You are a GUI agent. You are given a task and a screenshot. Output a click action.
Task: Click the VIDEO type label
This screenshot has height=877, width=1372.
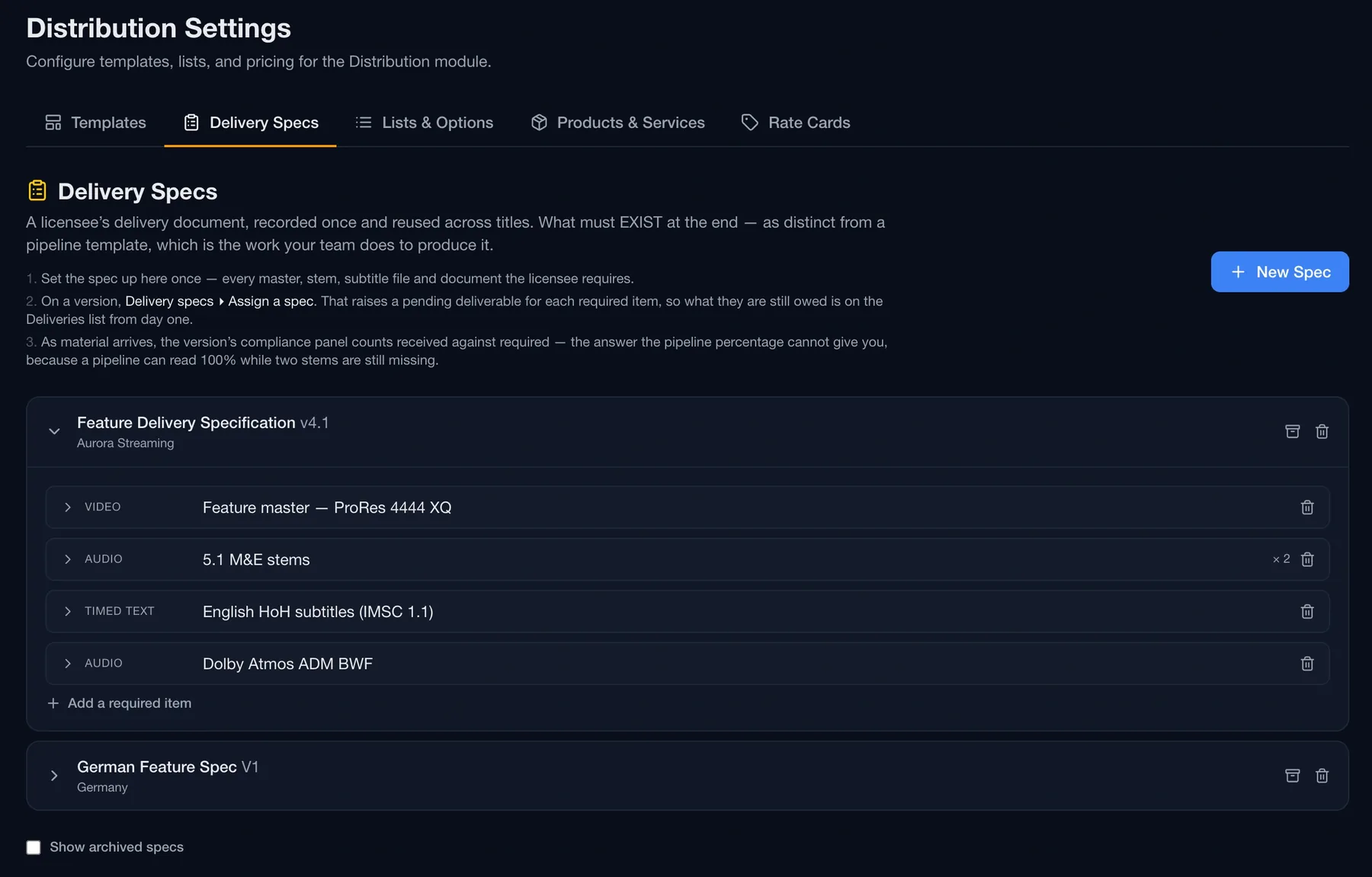pyautogui.click(x=103, y=507)
